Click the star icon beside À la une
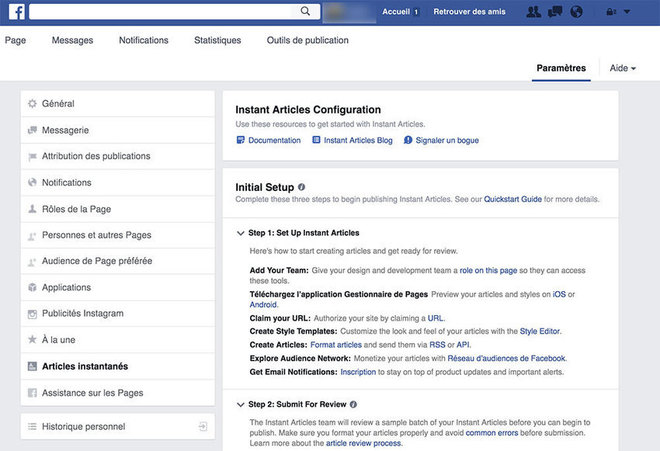 [32, 339]
